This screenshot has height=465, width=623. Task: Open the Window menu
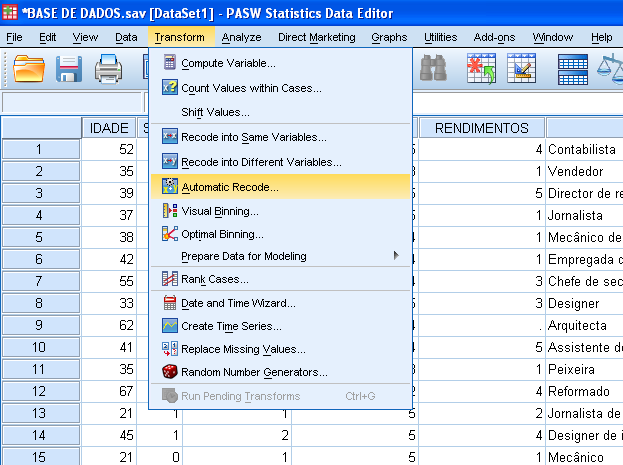pos(553,37)
